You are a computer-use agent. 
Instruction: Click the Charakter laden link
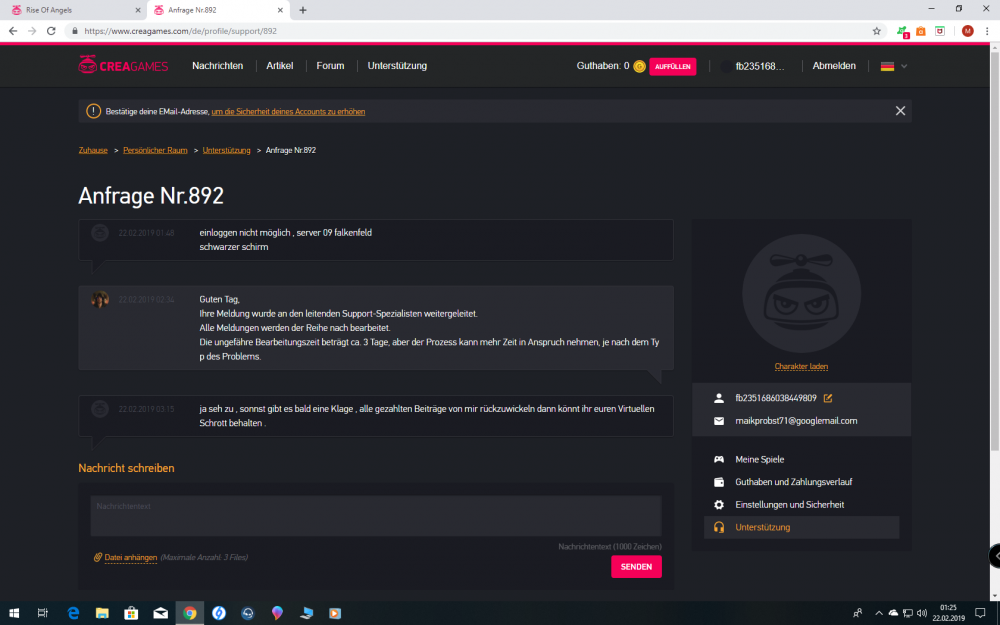[x=801, y=367]
